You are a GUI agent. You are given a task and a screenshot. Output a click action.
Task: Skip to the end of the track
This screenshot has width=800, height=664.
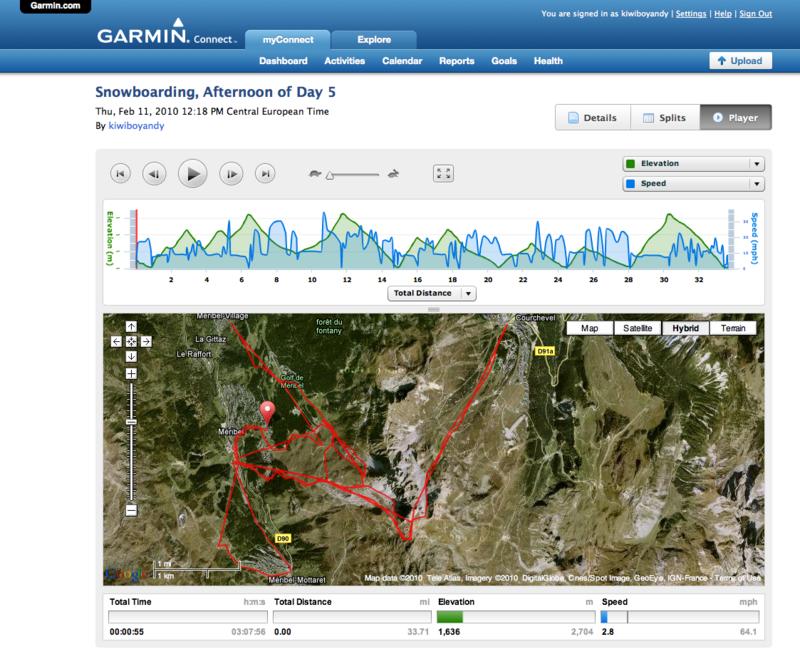[265, 173]
